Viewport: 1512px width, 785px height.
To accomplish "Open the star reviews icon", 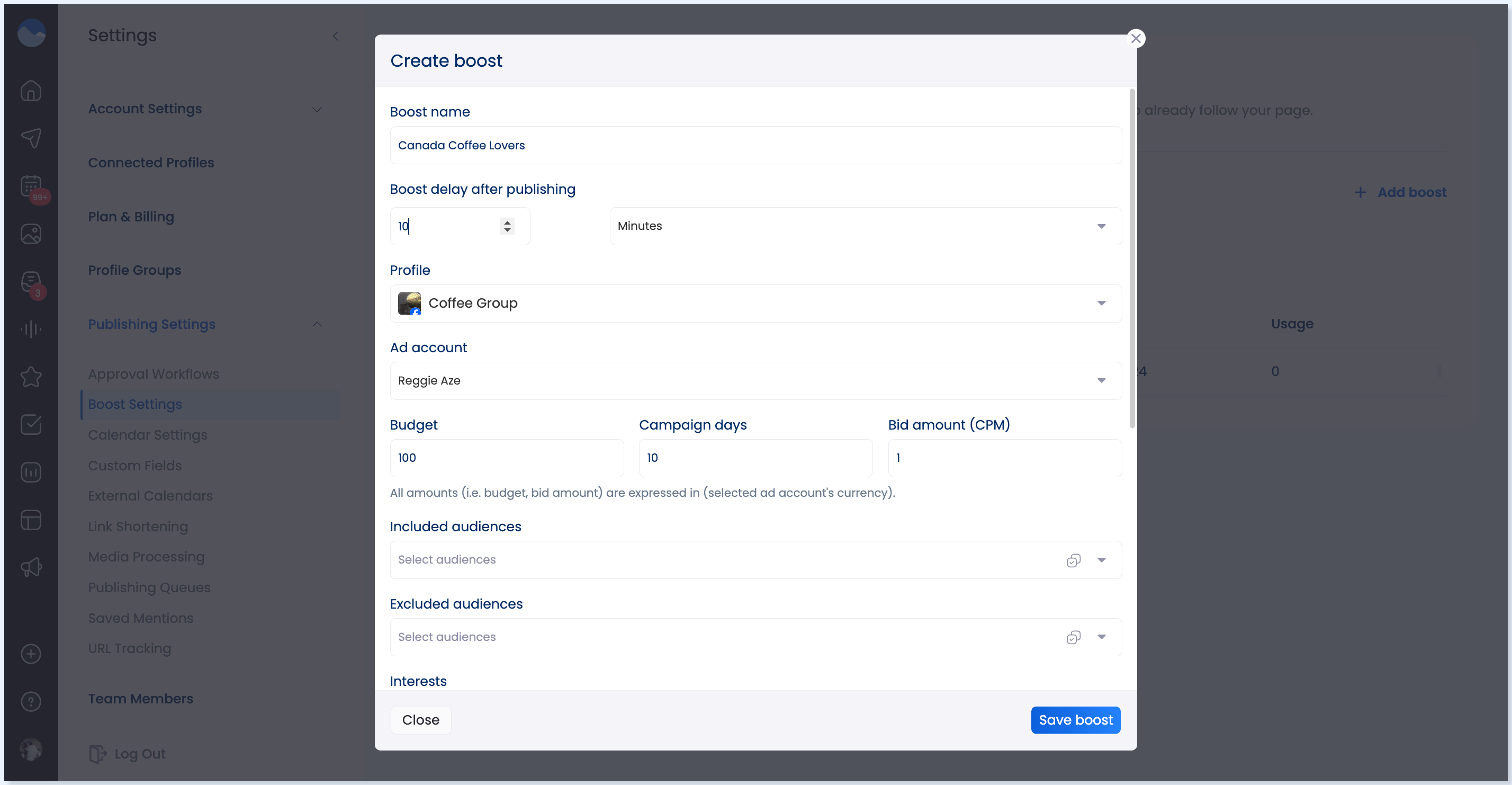I will point(31,377).
